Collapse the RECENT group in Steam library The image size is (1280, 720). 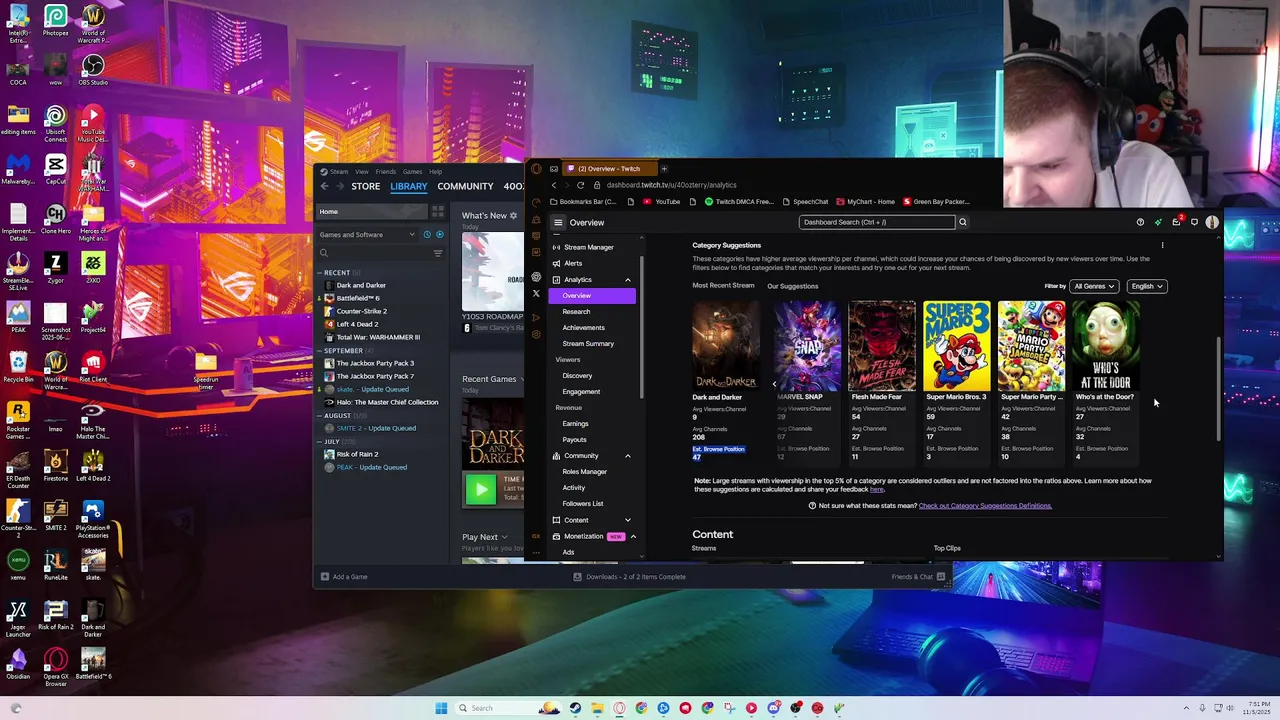336,272
